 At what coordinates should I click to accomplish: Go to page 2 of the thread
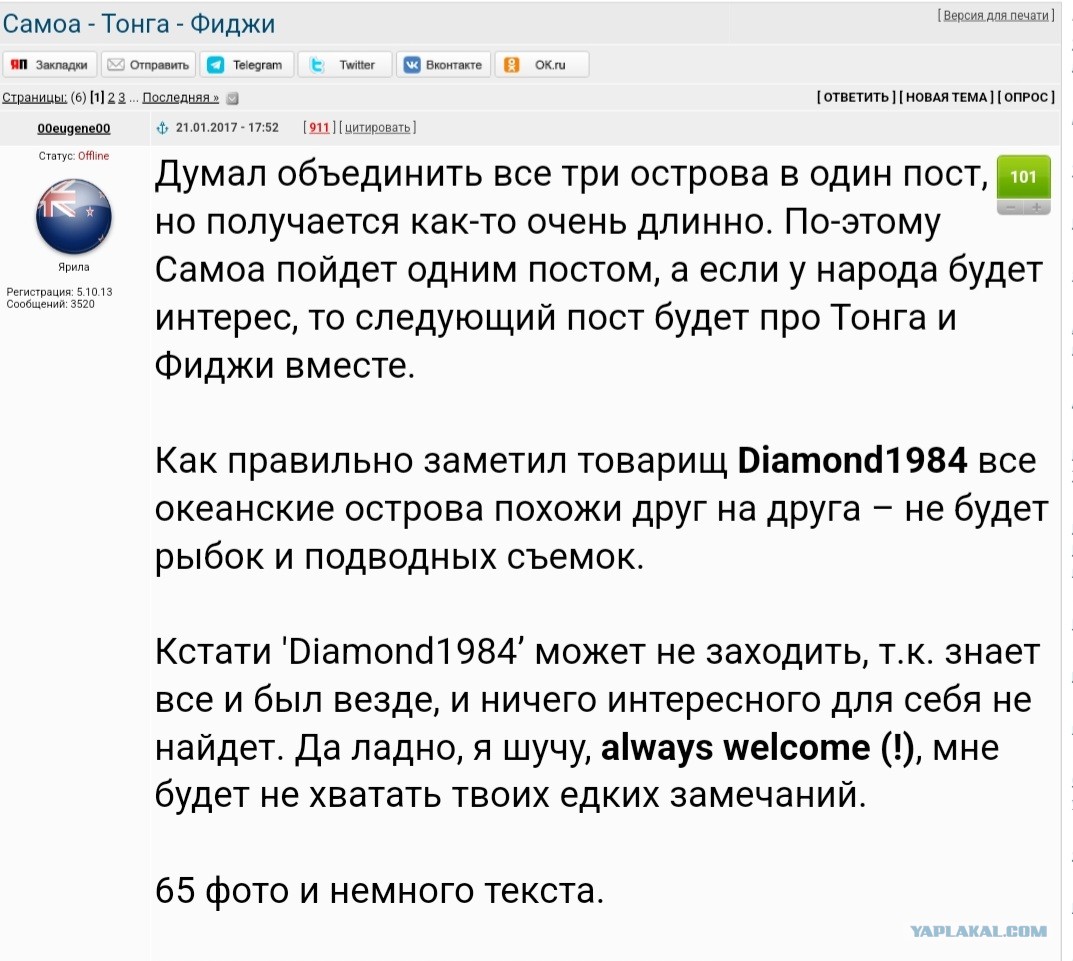click(111, 97)
